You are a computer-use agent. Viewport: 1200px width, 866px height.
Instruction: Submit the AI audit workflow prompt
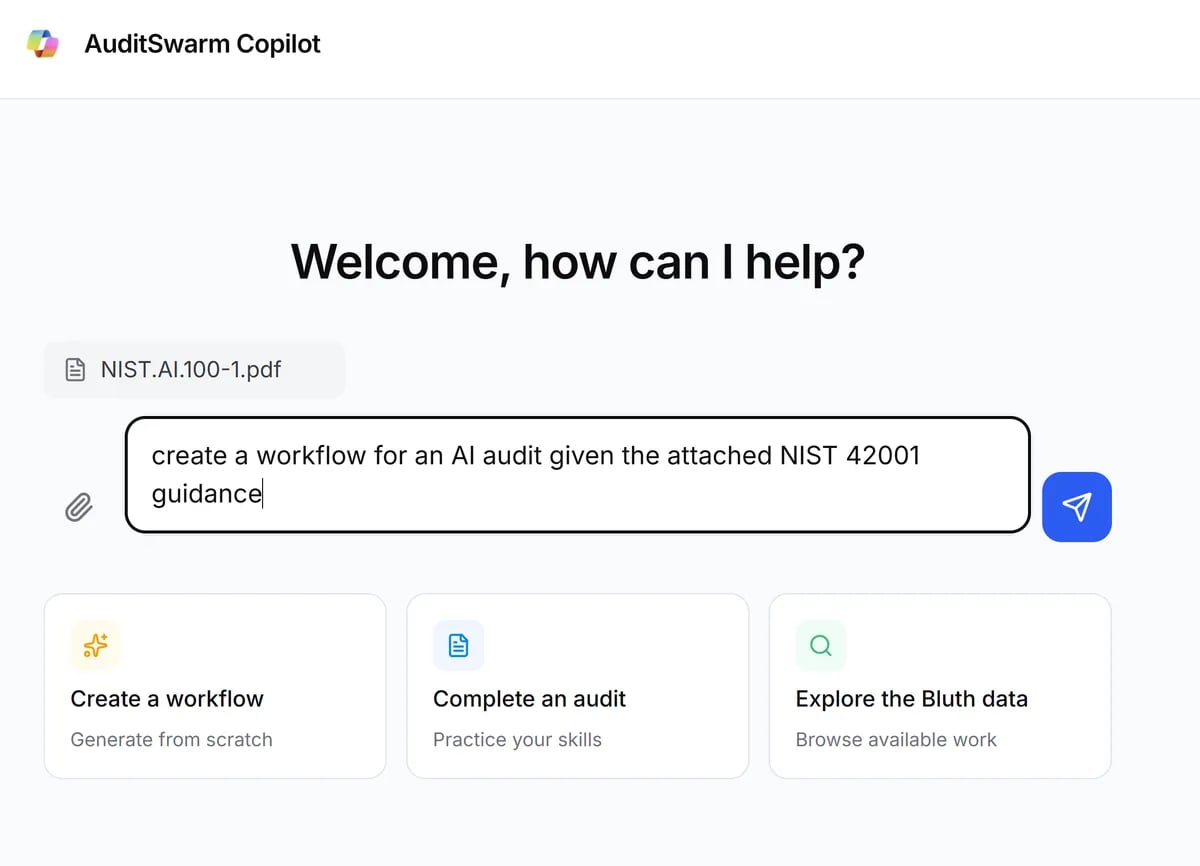pyautogui.click(x=1077, y=507)
